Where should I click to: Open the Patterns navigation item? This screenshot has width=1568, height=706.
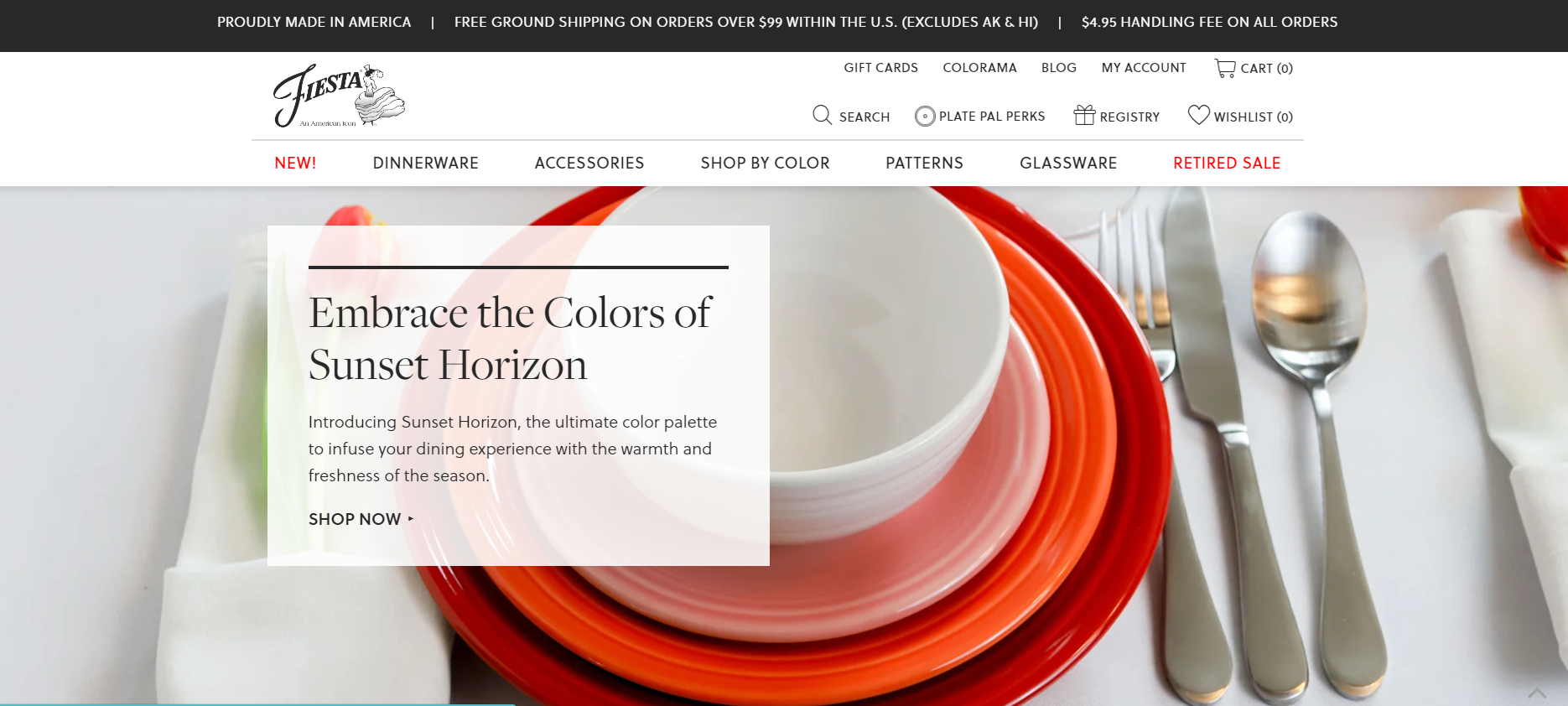click(x=925, y=163)
